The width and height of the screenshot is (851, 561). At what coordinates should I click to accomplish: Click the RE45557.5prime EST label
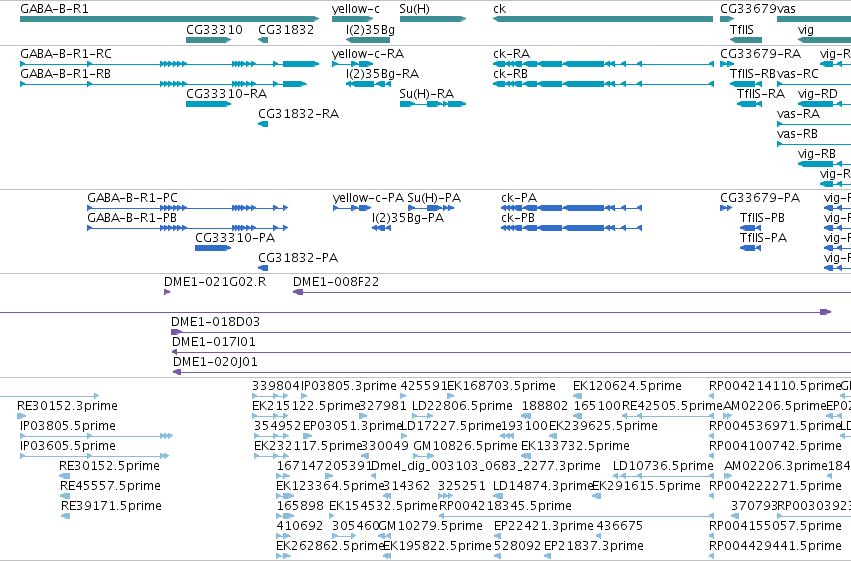click(111, 486)
